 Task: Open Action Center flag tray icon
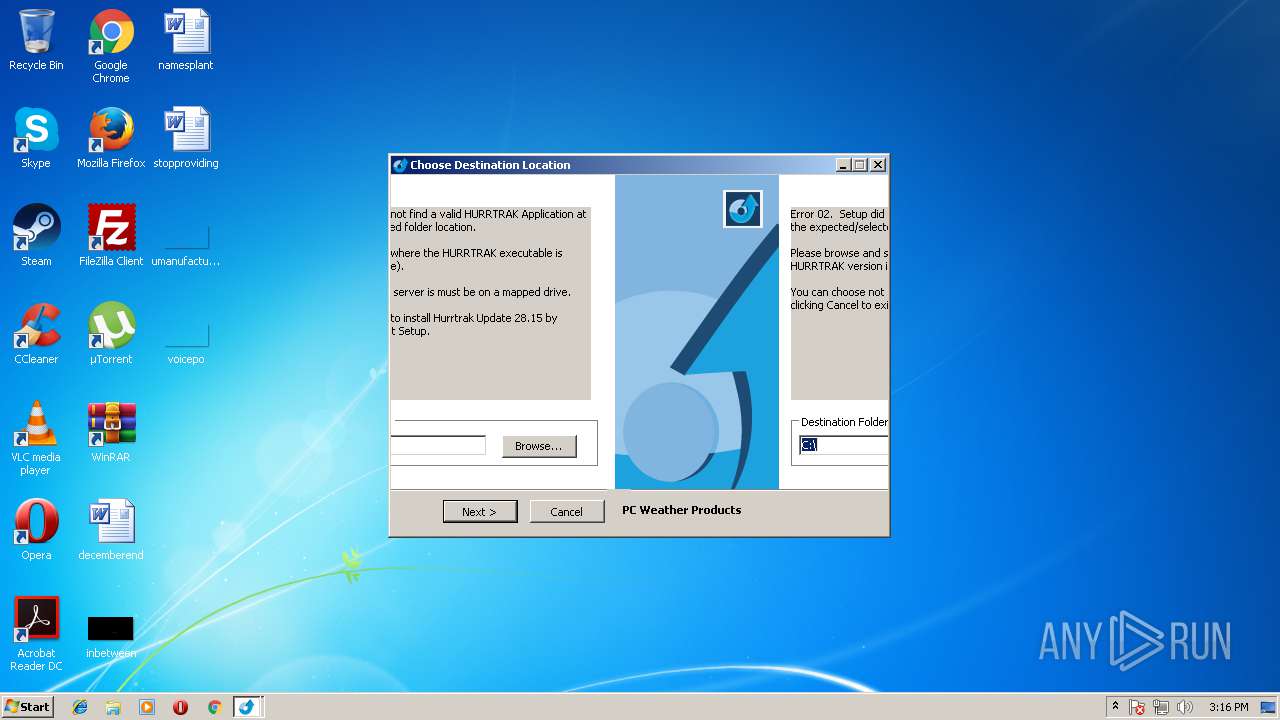coord(1137,707)
